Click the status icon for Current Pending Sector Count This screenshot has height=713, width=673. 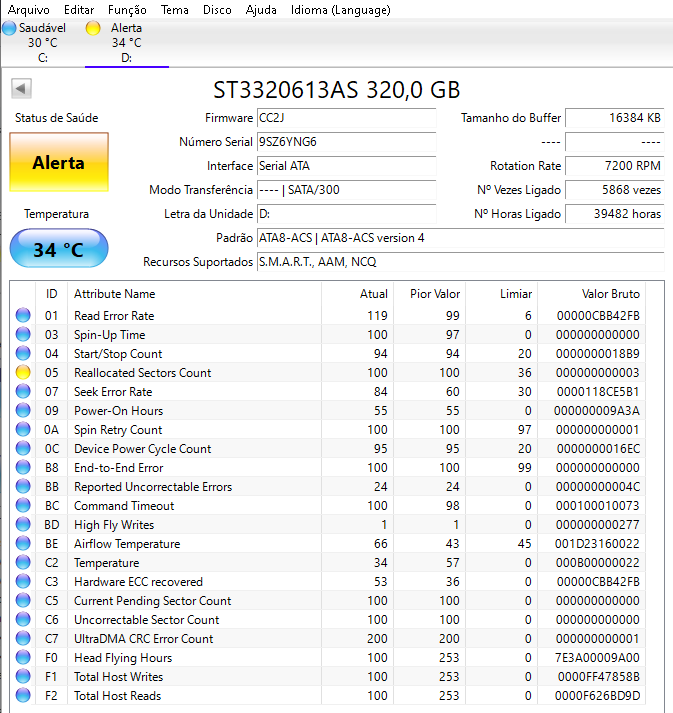click(x=23, y=600)
